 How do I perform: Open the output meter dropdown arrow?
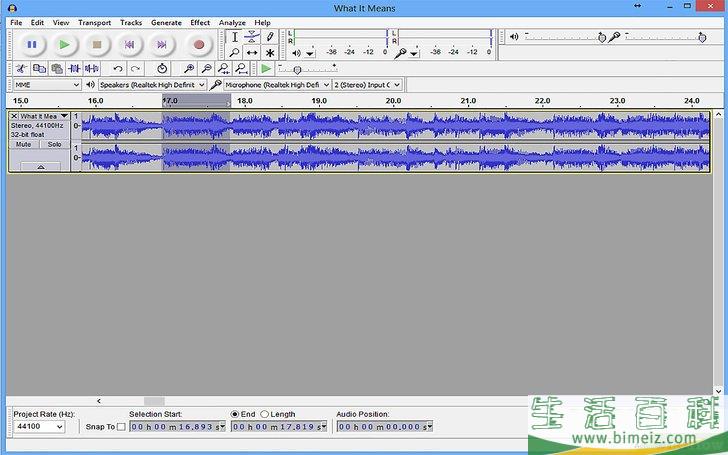click(310, 53)
